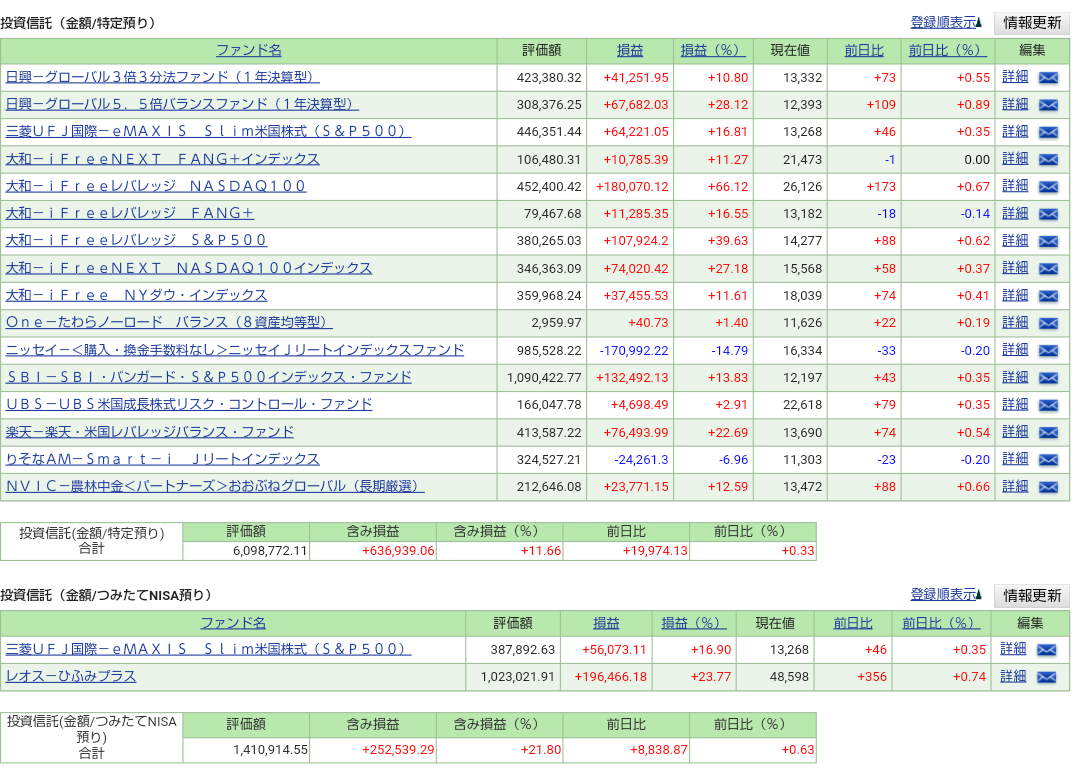This screenshot has height=772, width=1080.
Task: Click 詳細 for ＵＢＳ米国成長株式リスク・コントロール・ファンド
Action: [1014, 405]
